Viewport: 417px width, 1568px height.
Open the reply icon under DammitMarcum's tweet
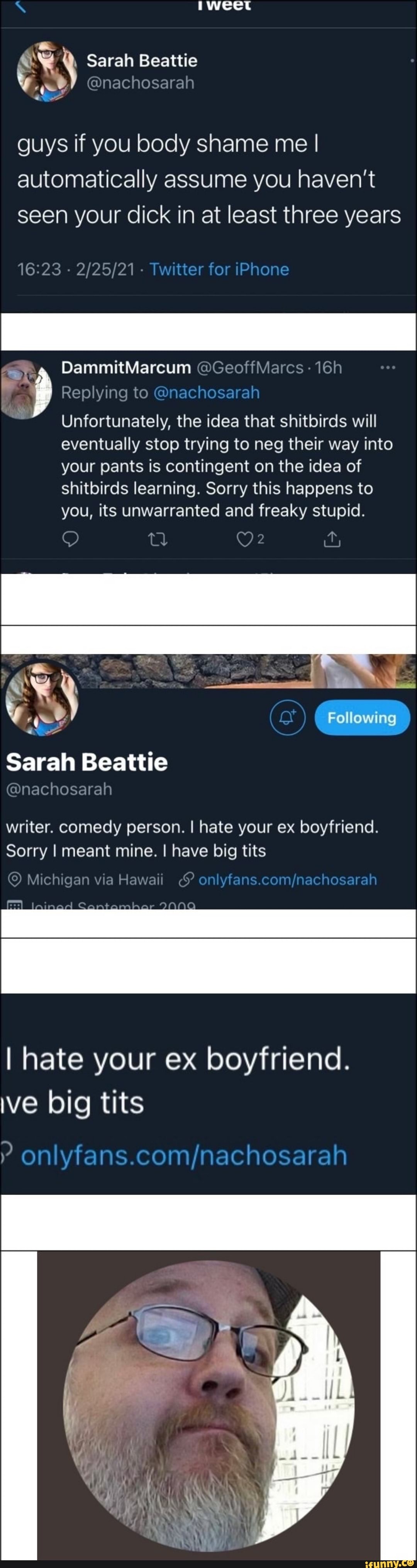[x=71, y=539]
